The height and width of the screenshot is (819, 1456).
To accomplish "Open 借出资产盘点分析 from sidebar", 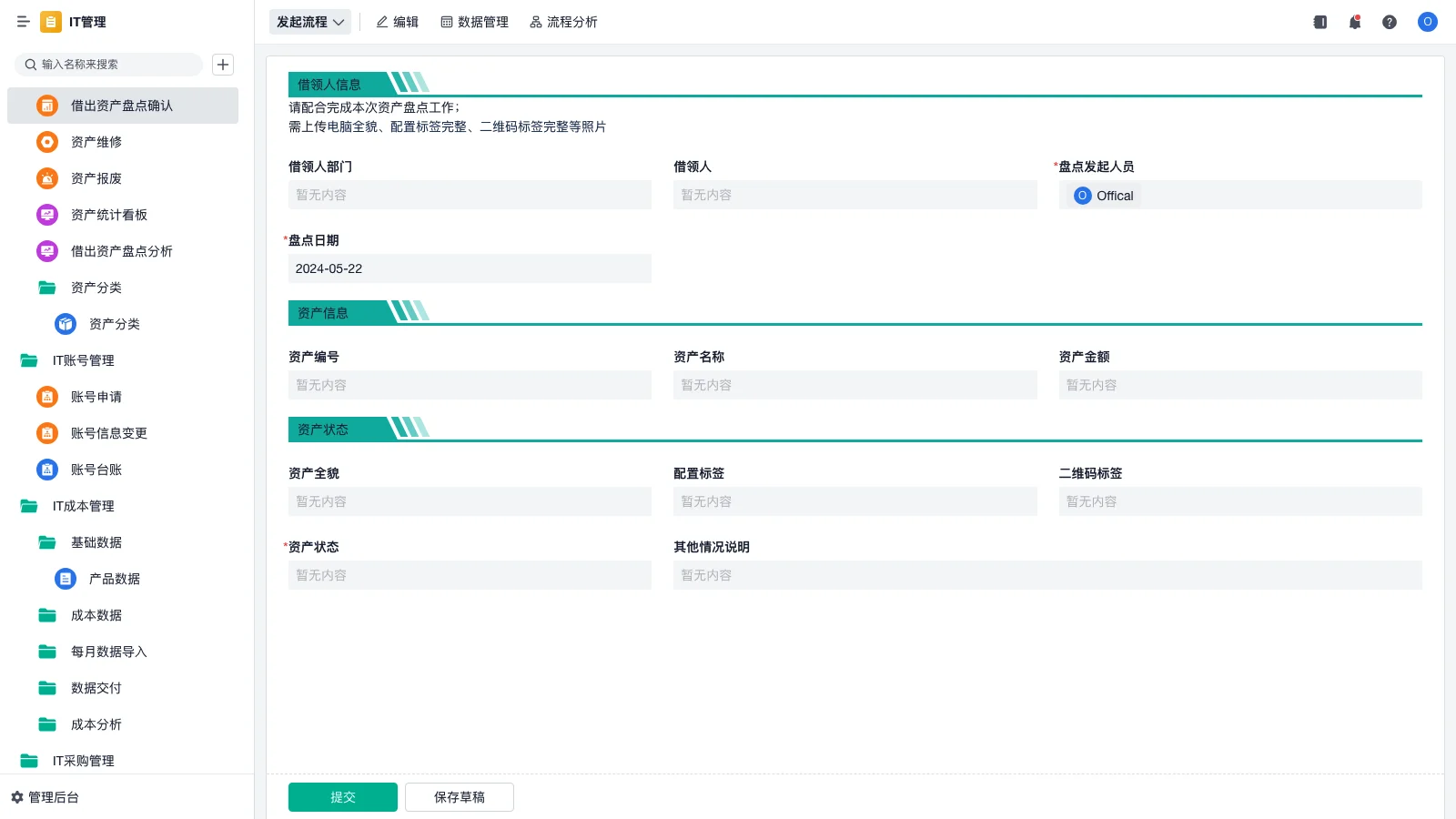I will [x=119, y=251].
